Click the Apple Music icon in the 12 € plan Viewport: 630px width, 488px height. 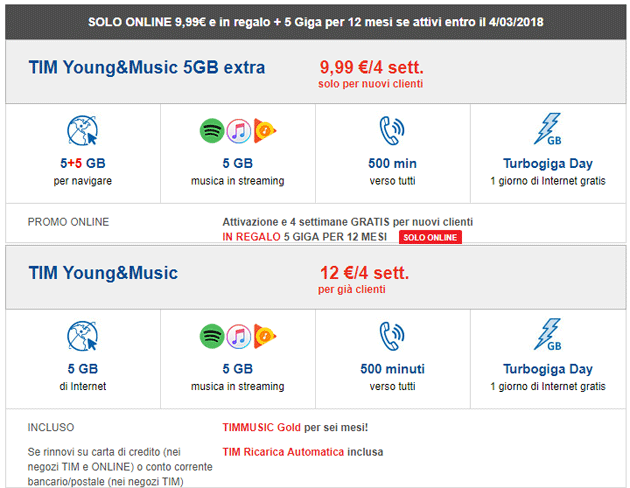pyautogui.click(x=237, y=336)
